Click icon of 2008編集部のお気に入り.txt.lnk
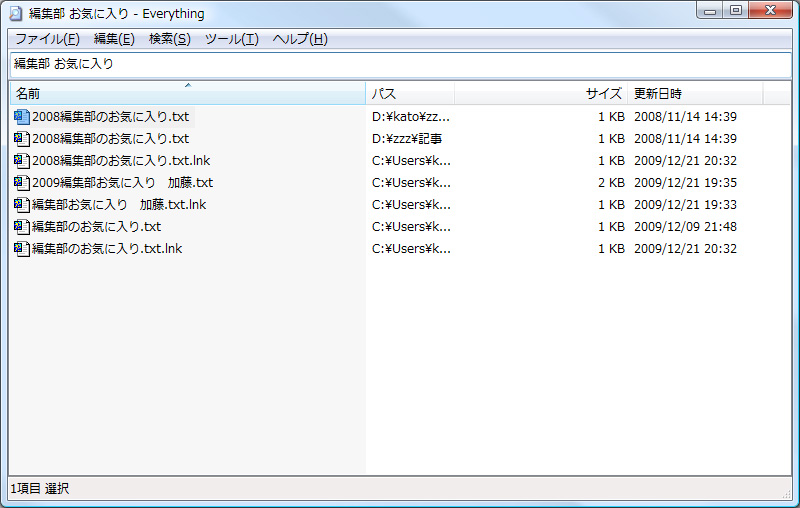This screenshot has height=508, width=800. tap(21, 161)
